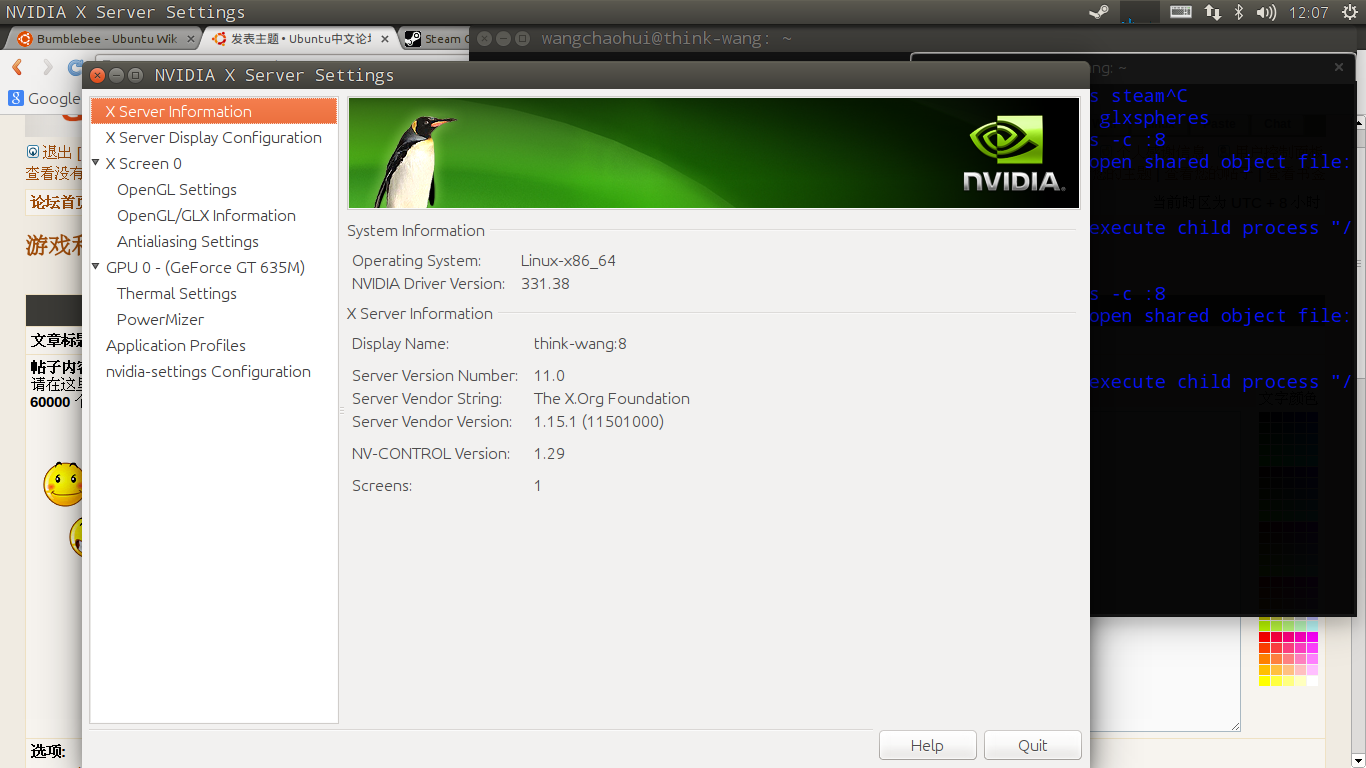The image size is (1366, 768).
Task: Switch to the 发表主题 Ubuntu中文论坛 tab
Action: click(x=300, y=39)
